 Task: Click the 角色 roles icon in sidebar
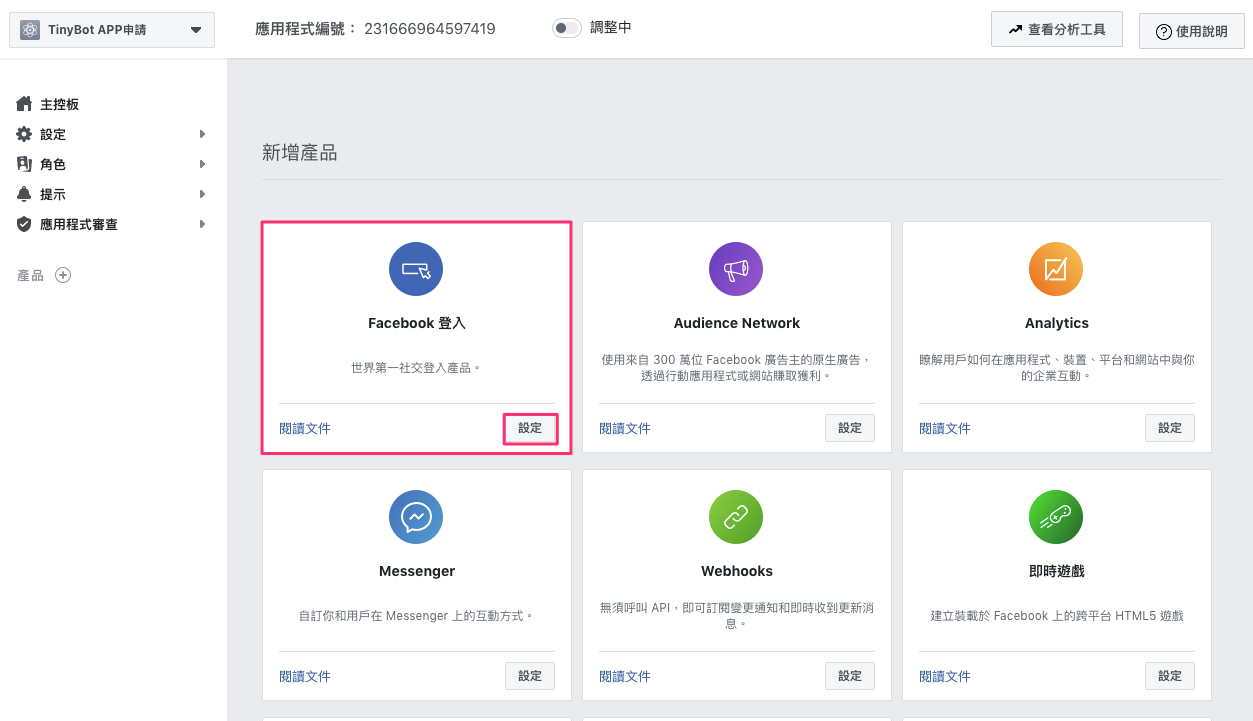24,164
